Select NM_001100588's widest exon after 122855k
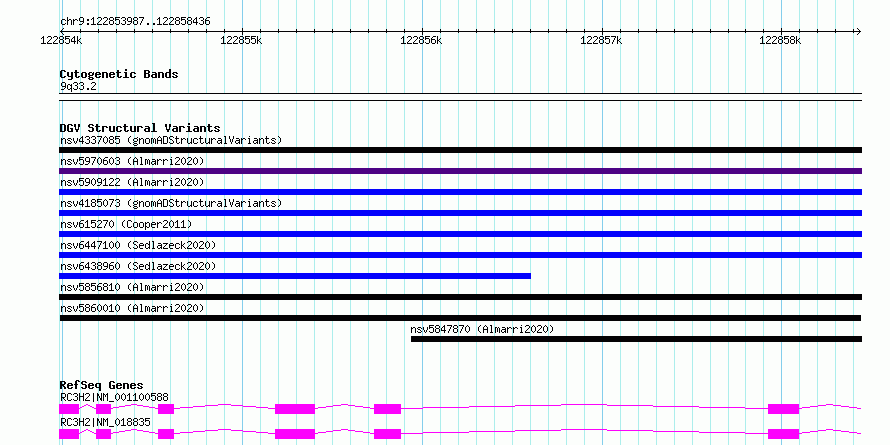 click(295, 409)
